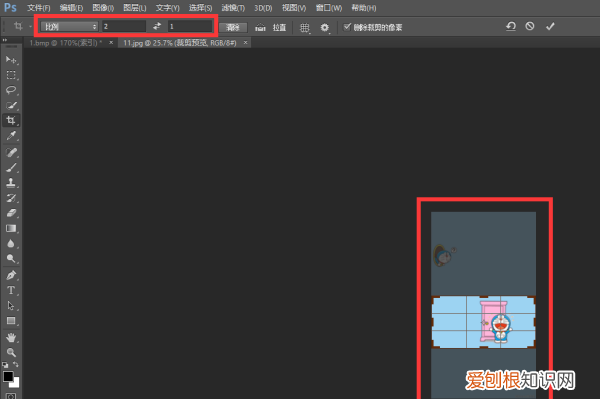Choose the Lasso tool
The width and height of the screenshot is (600, 399).
[11, 90]
